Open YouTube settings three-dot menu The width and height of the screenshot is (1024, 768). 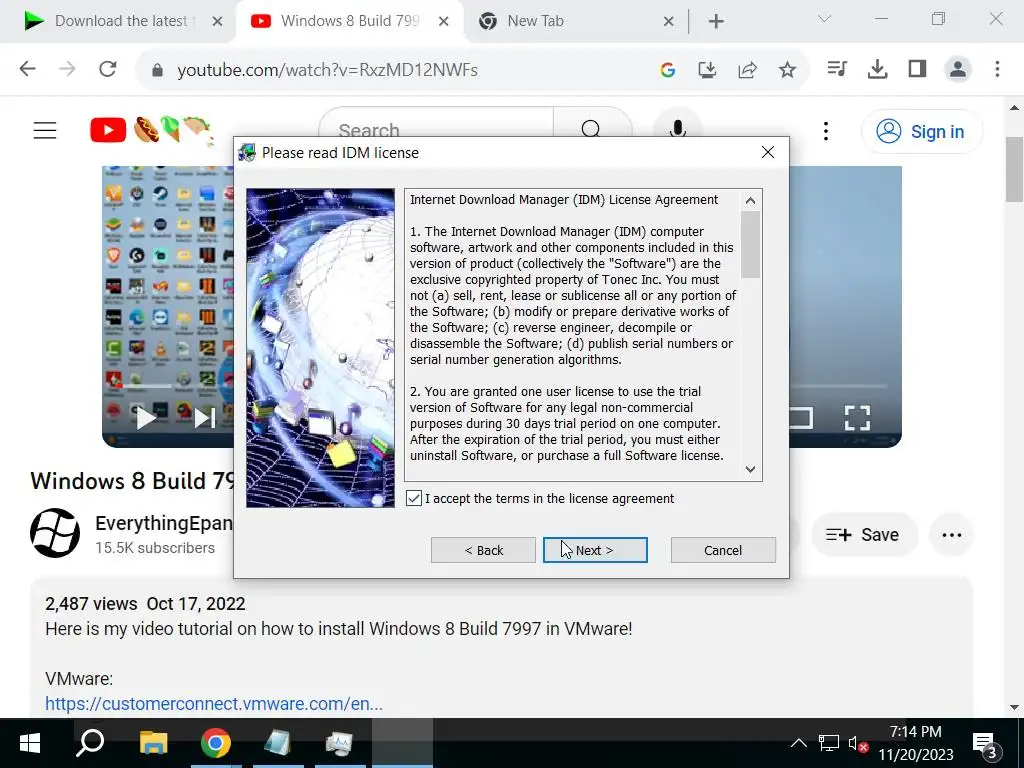825,131
